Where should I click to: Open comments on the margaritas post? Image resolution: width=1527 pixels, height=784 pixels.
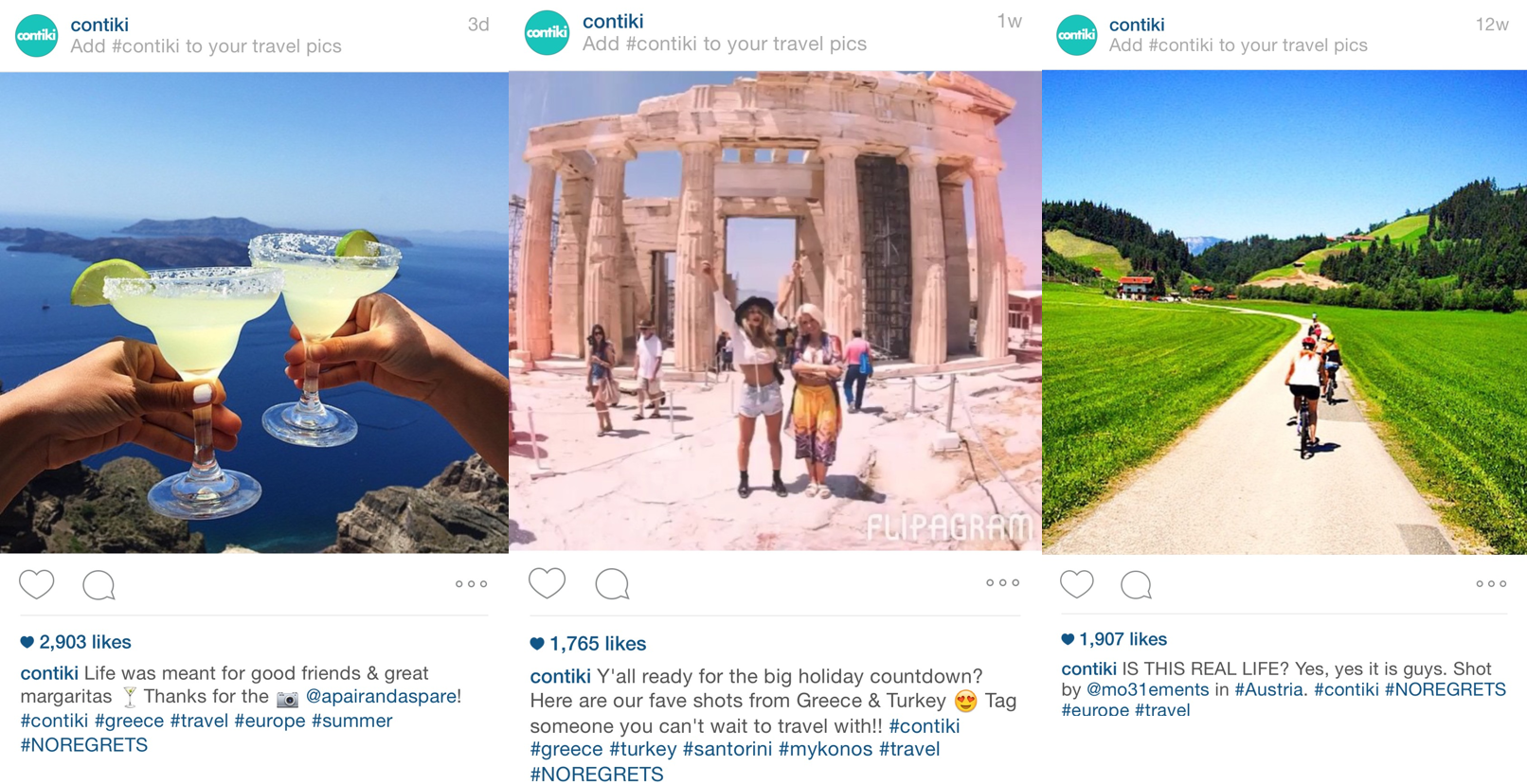pyautogui.click(x=99, y=585)
